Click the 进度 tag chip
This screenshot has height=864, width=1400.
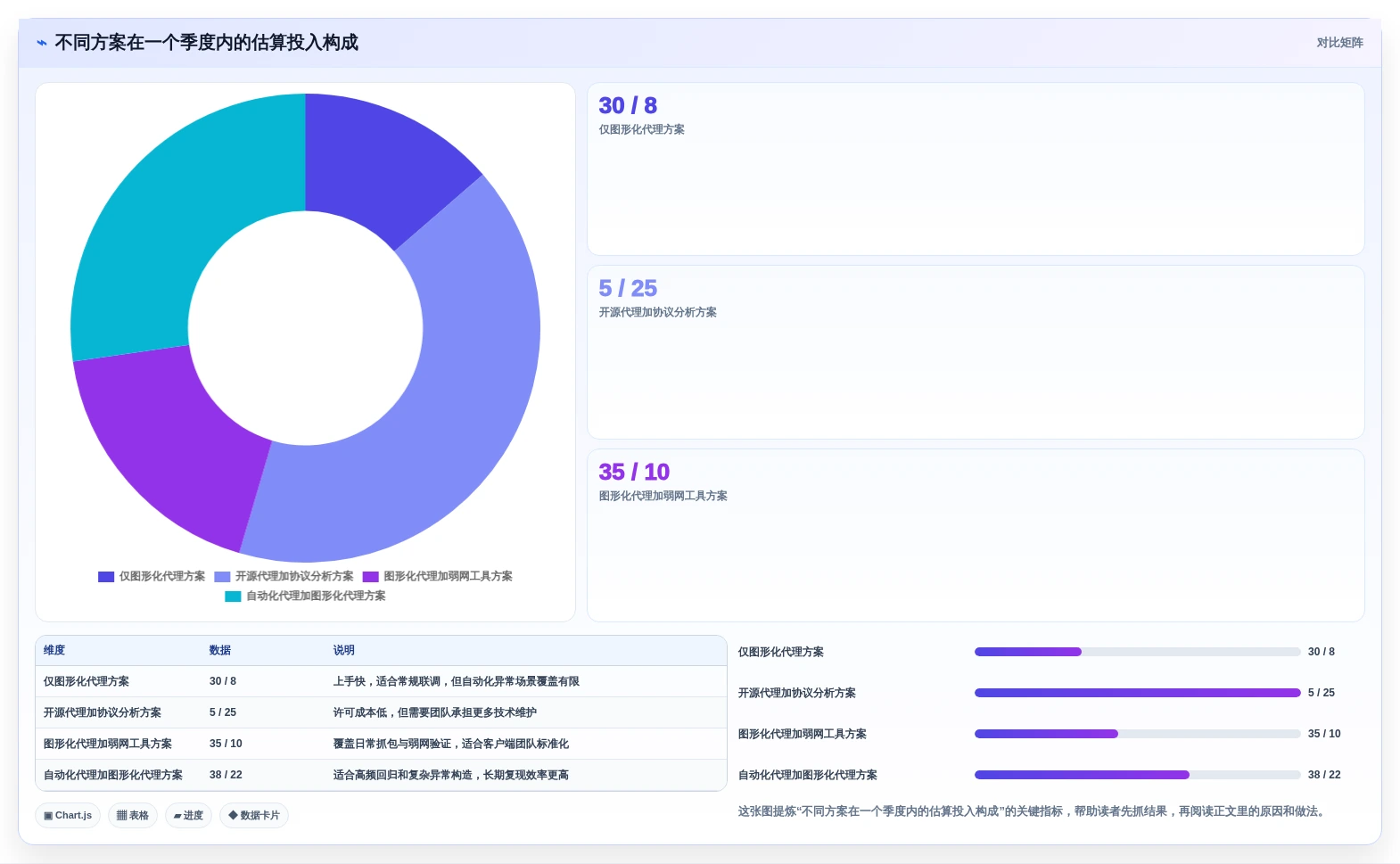[188, 816]
